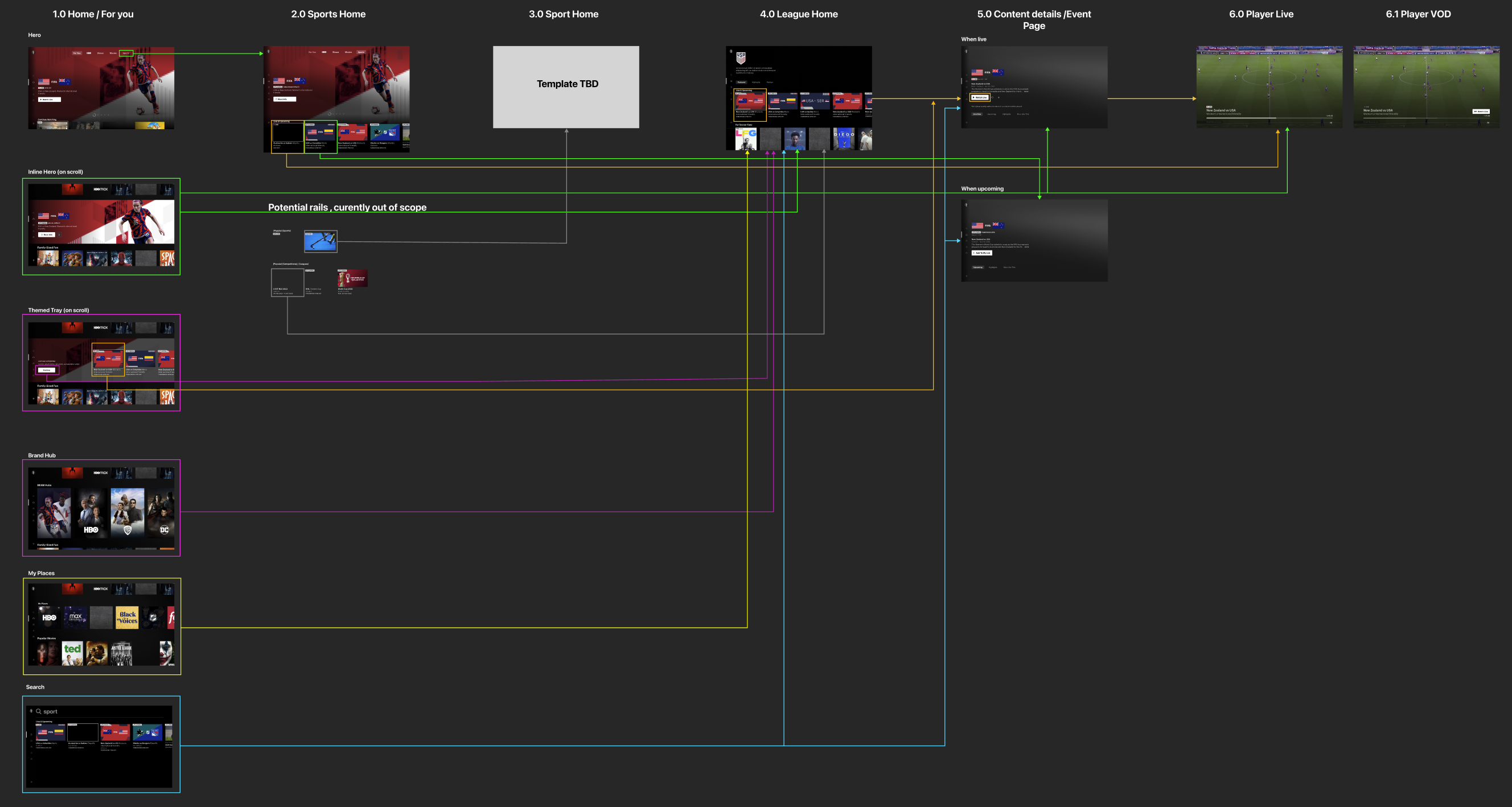Viewport: 1512px width, 807px height.
Task: Click the USA vs Colombia card in Sports Home rail
Action: point(321,137)
